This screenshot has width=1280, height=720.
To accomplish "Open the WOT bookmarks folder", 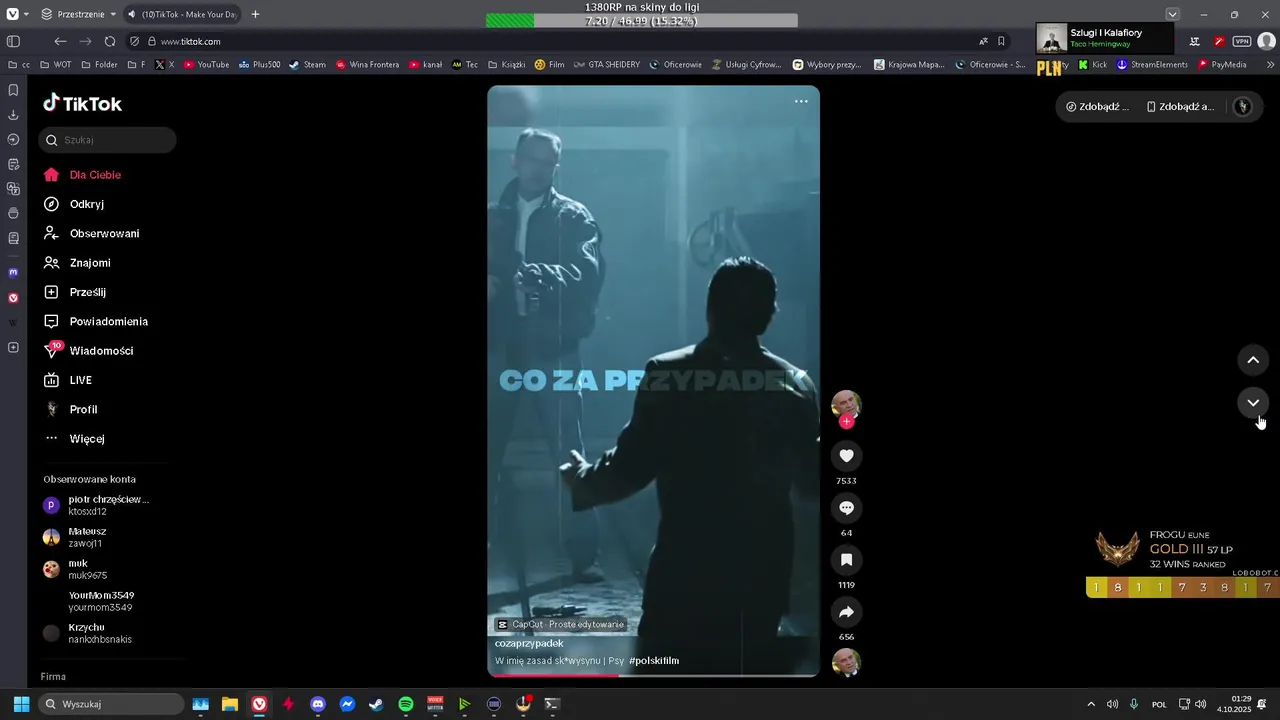I will [55, 64].
